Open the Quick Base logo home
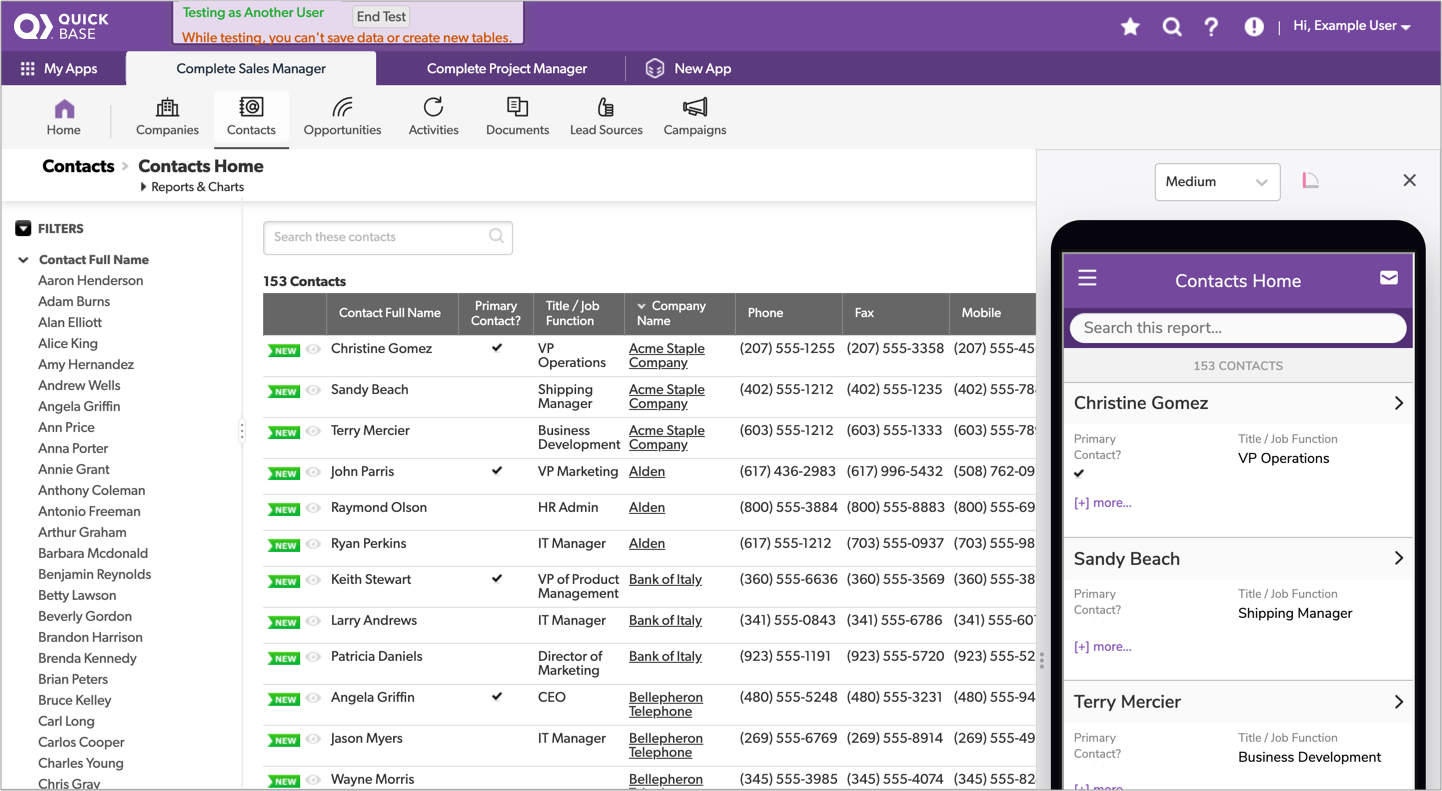The height and width of the screenshot is (791, 1442). (x=61, y=26)
